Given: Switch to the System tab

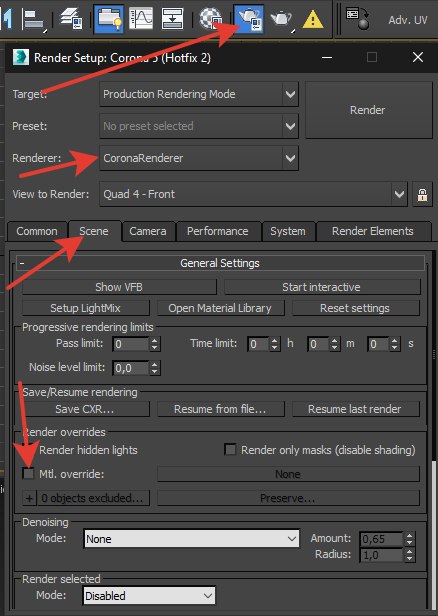Looking at the screenshot, I should [x=288, y=231].
